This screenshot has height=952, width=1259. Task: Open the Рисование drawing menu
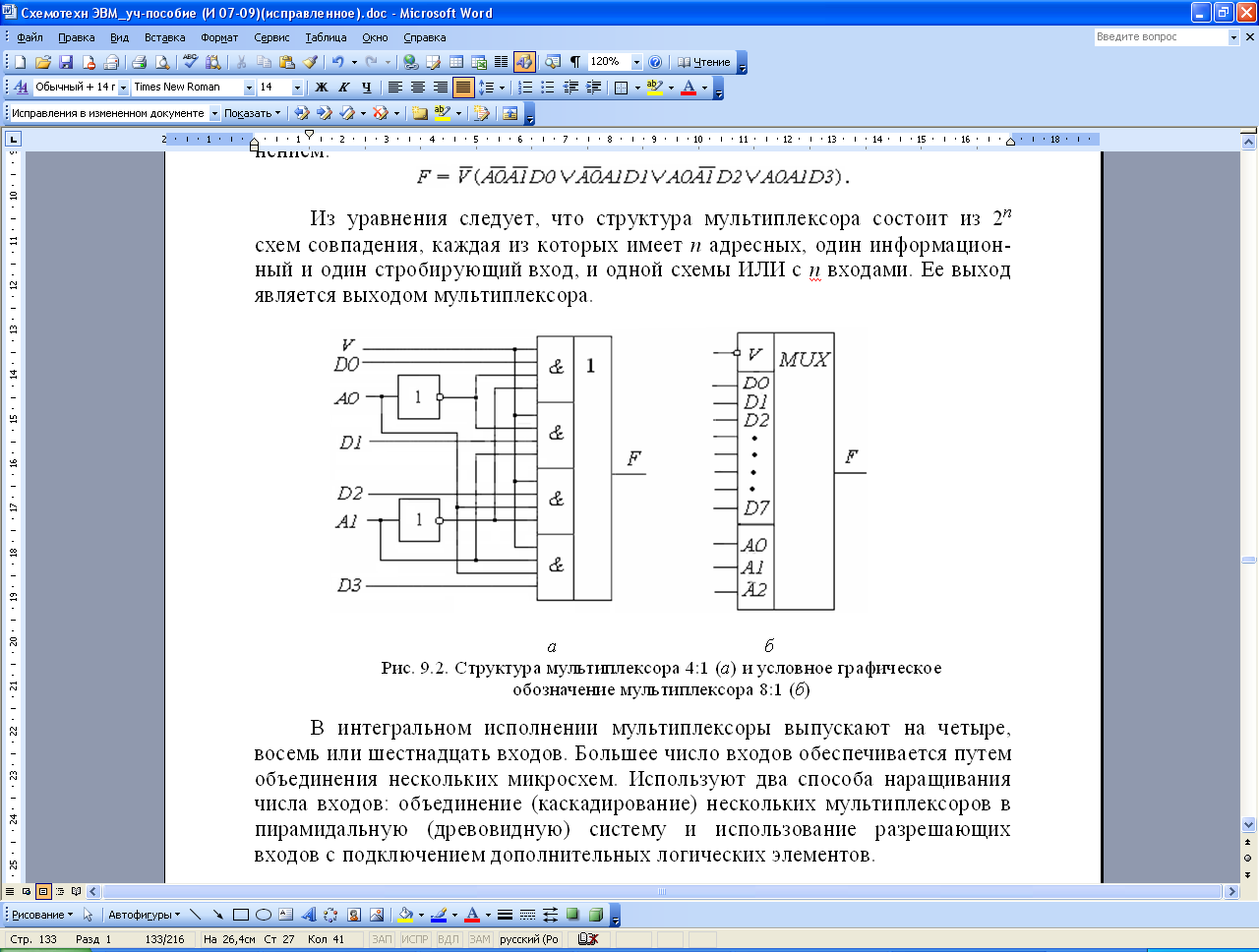(x=41, y=915)
